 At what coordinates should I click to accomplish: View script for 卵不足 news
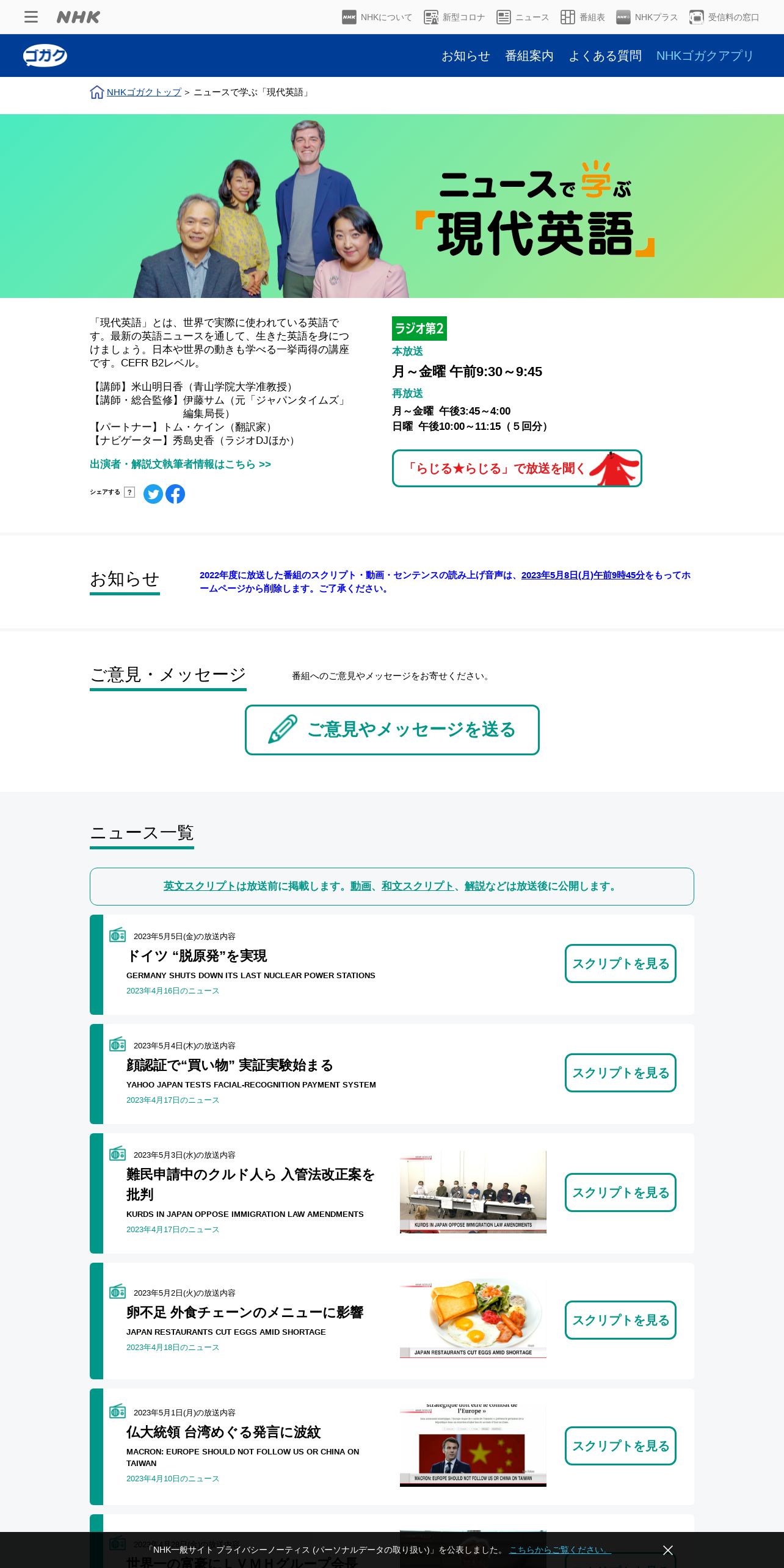(x=620, y=1320)
